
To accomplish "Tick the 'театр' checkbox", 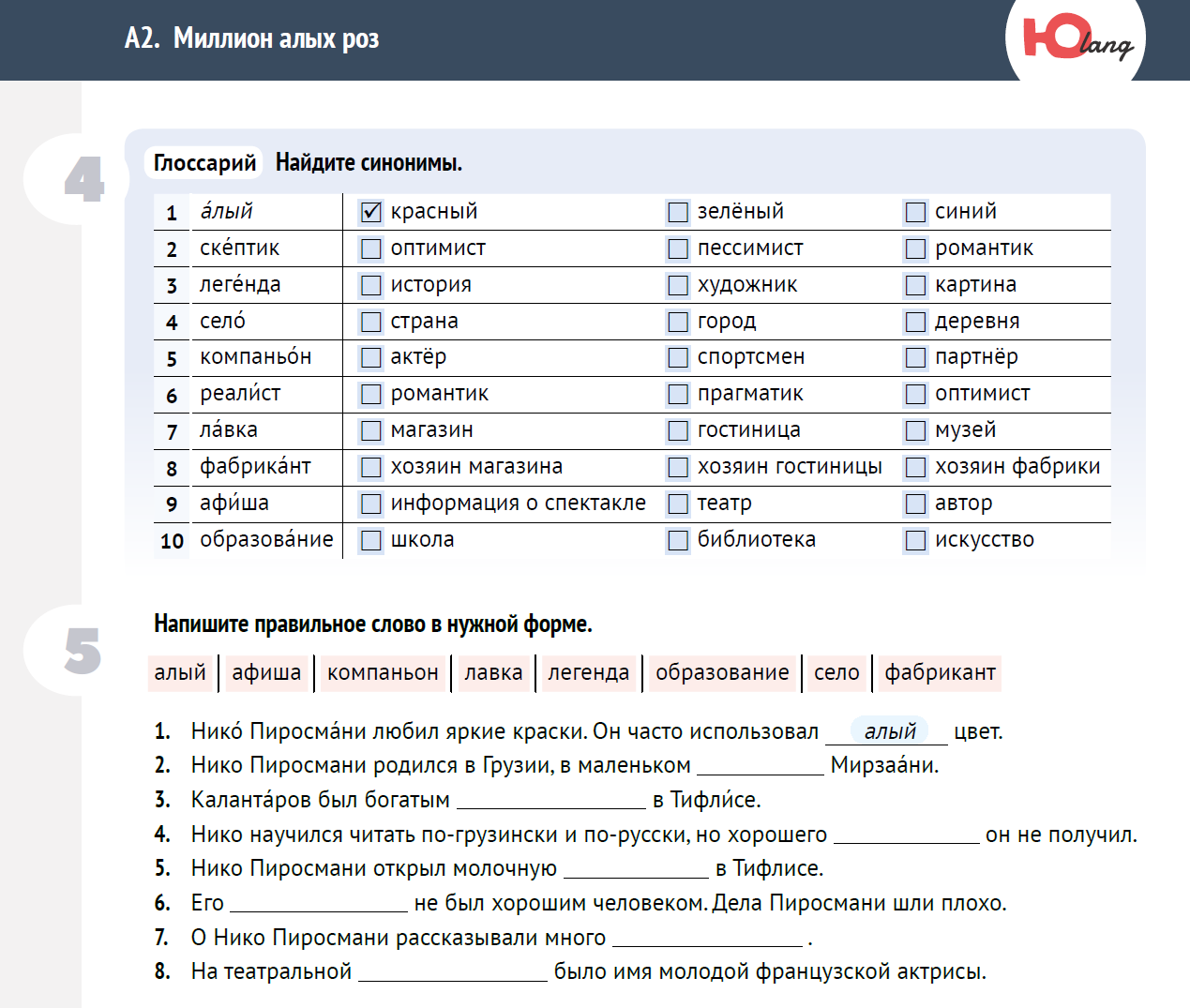I will [x=678, y=504].
